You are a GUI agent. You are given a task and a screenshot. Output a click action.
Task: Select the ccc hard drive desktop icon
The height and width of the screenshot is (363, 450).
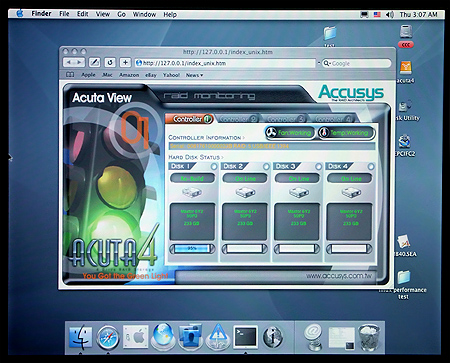tap(406, 32)
